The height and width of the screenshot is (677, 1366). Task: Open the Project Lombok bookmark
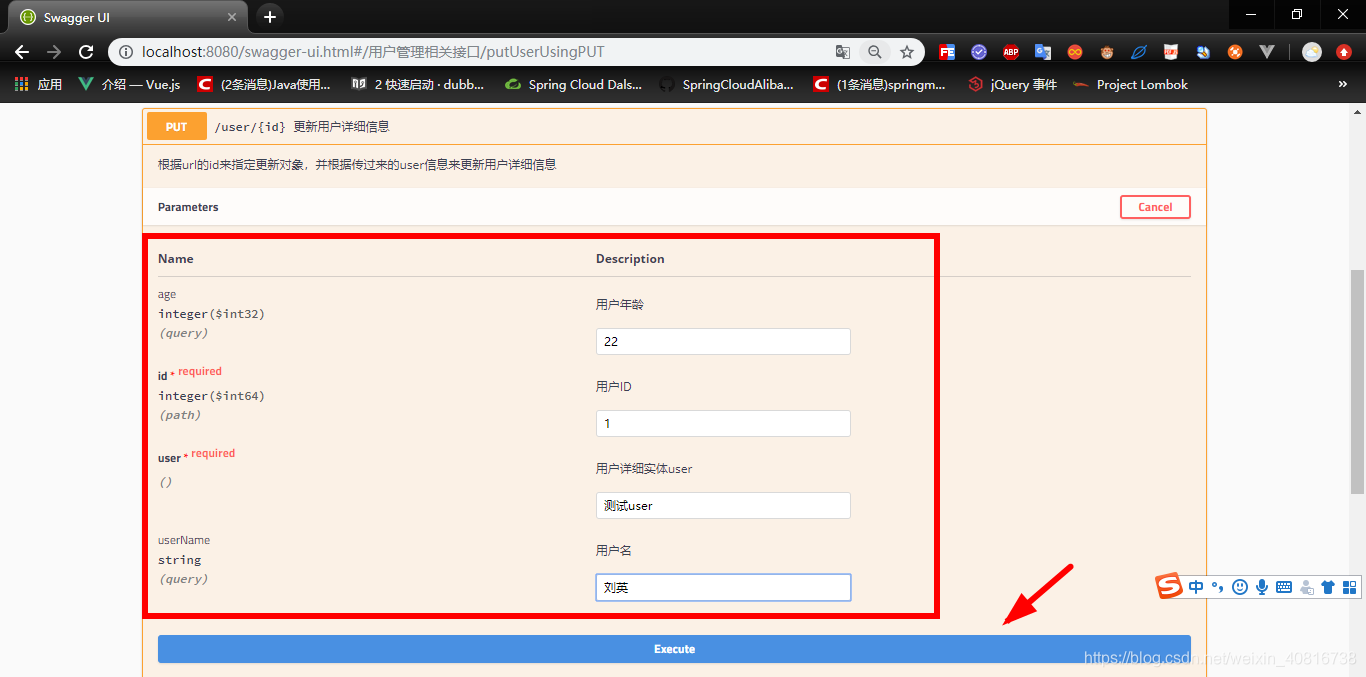point(1131,85)
